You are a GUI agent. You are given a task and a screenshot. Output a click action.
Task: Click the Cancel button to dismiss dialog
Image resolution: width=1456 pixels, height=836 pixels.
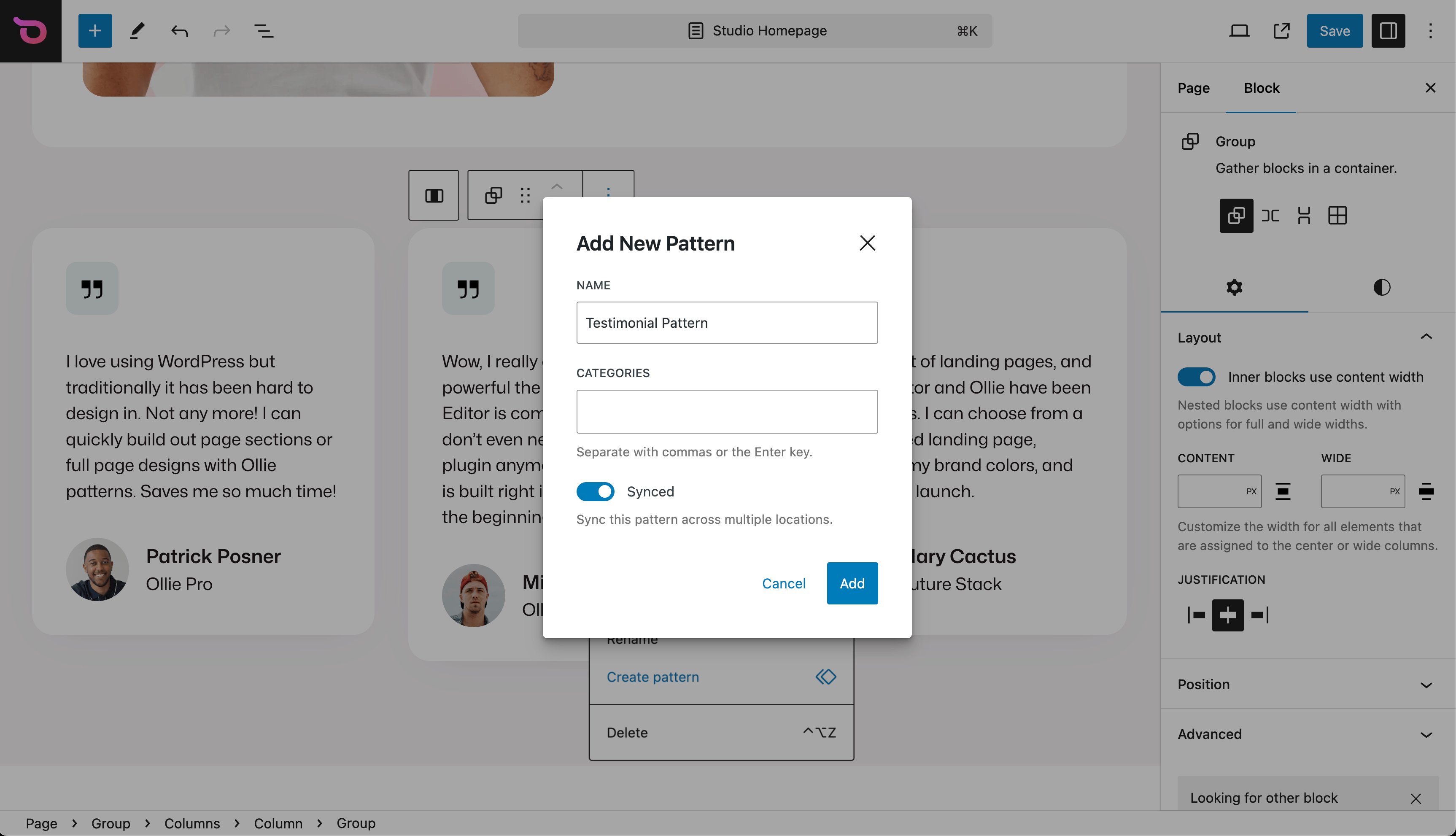tap(784, 583)
